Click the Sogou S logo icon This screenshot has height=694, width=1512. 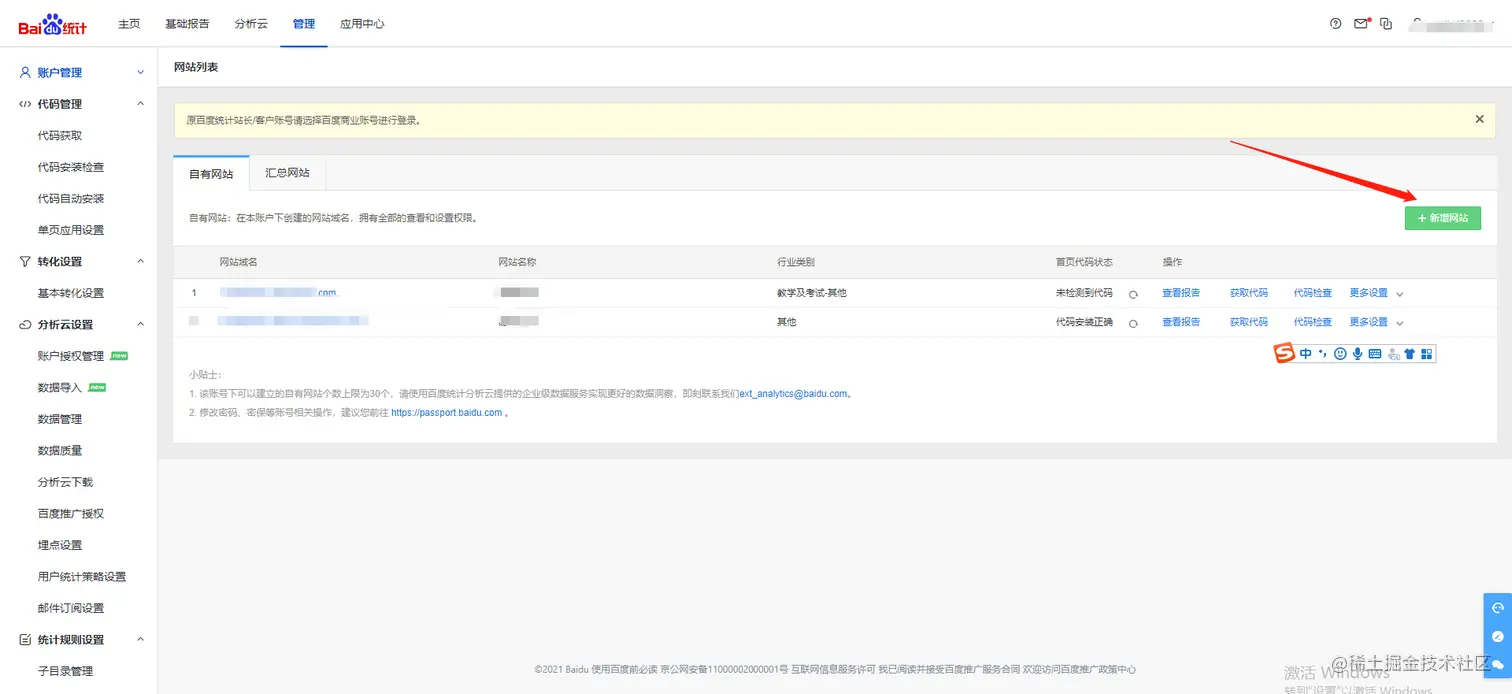pos(1285,353)
